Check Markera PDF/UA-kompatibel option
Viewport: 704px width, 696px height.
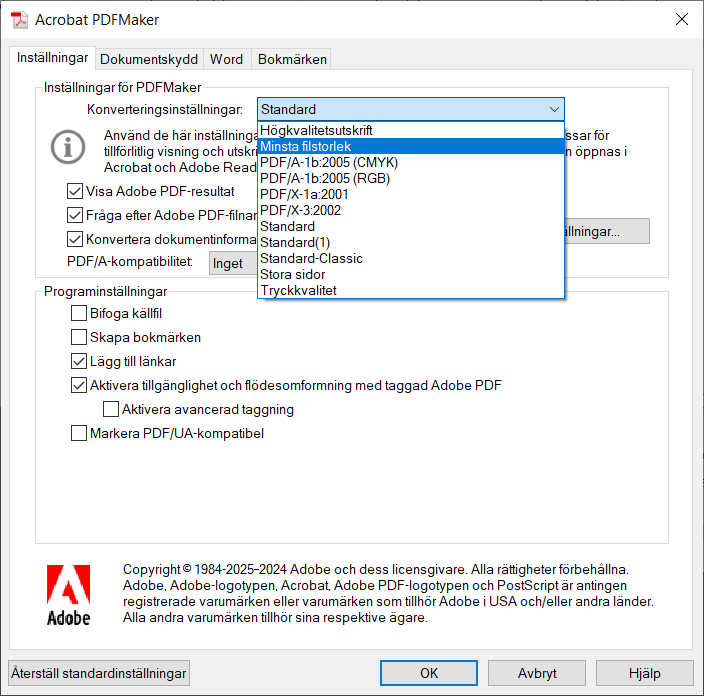click(79, 433)
